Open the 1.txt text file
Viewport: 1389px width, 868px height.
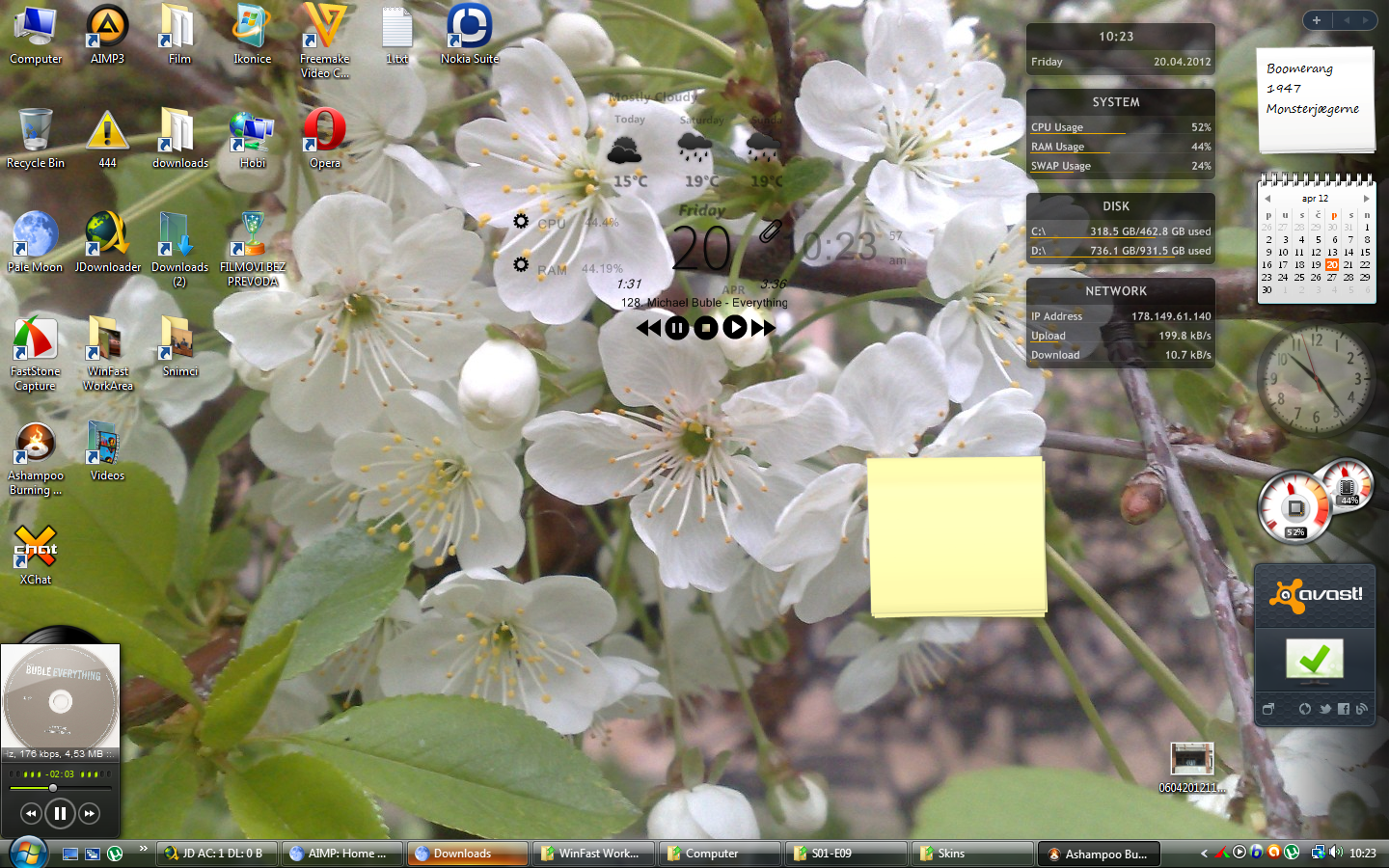point(396,34)
